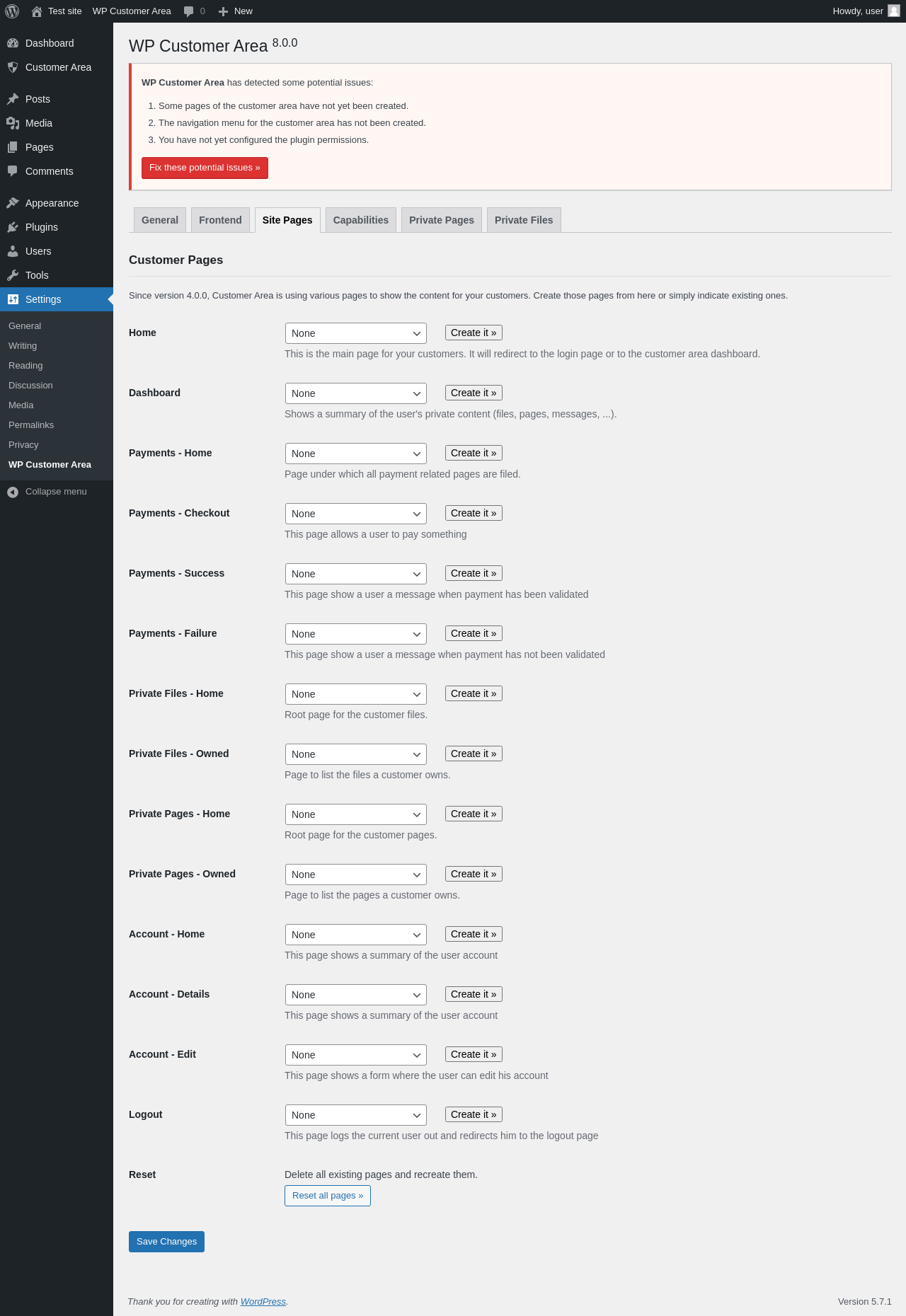The width and height of the screenshot is (906, 1316).
Task: Click the Save Changes button
Action: [x=166, y=1242]
